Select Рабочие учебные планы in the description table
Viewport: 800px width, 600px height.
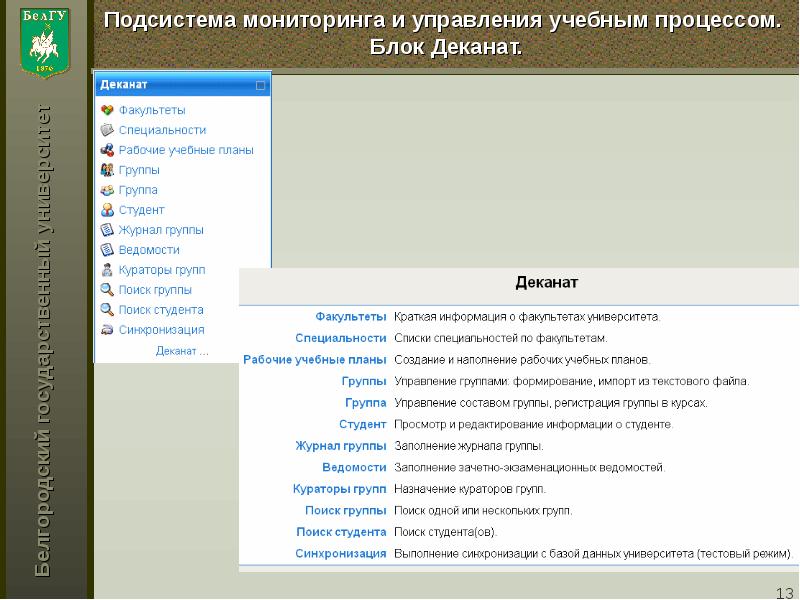(x=314, y=359)
